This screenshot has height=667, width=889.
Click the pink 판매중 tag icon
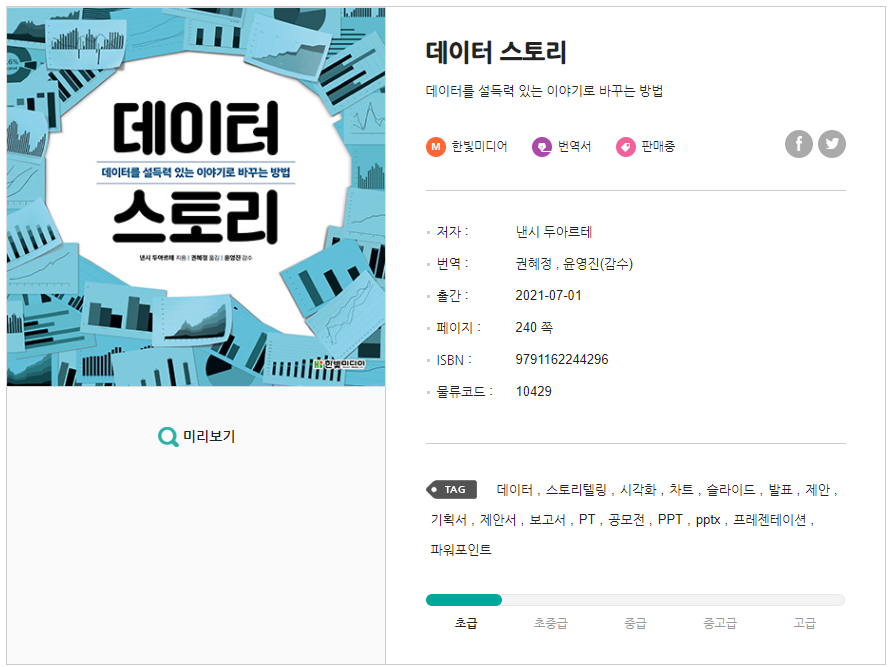(625, 147)
